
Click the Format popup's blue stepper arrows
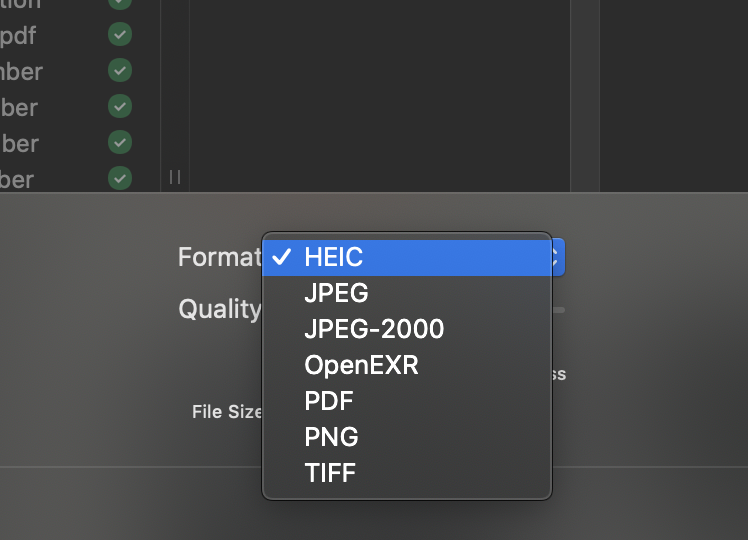[557, 257]
